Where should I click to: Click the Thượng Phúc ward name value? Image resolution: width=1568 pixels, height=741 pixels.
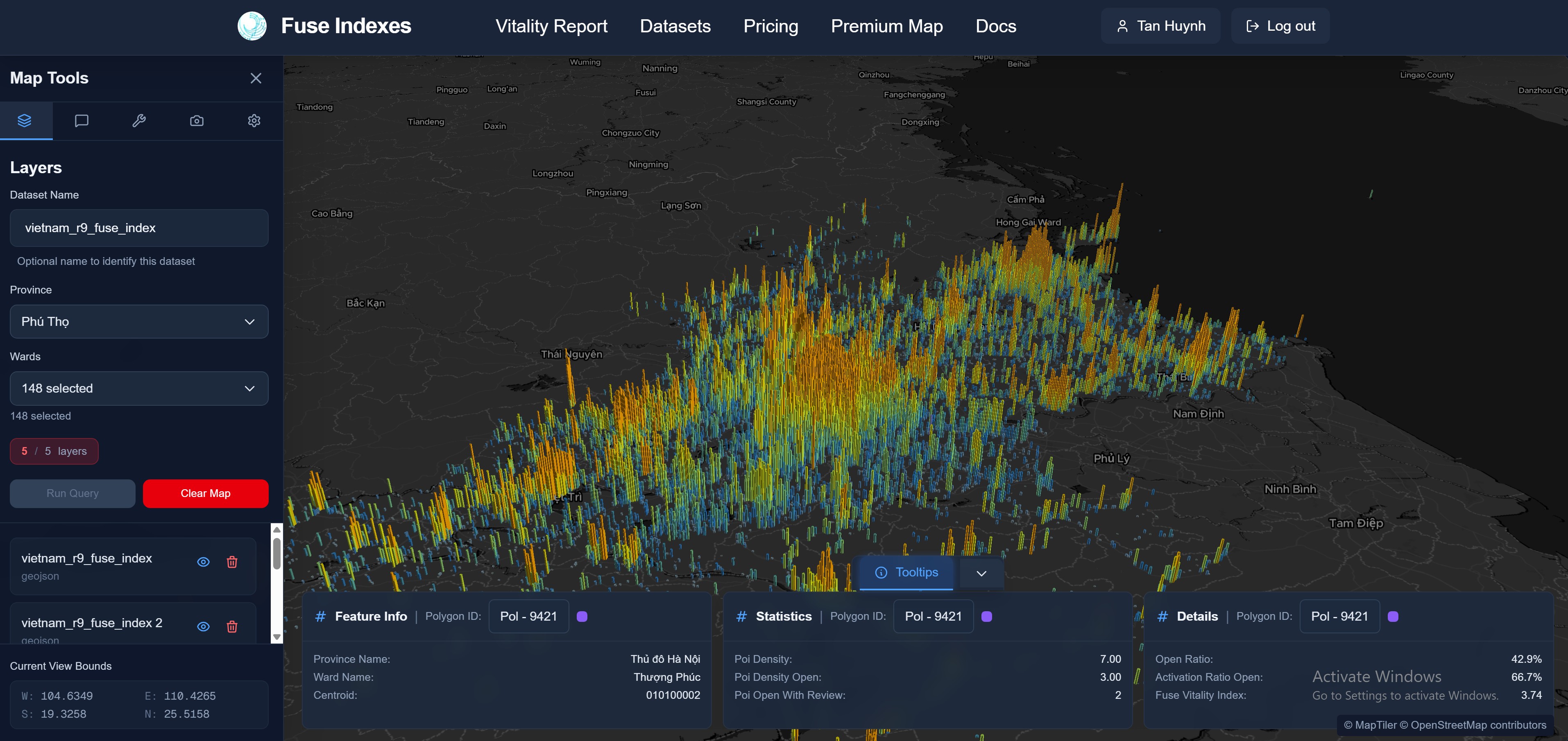point(666,677)
